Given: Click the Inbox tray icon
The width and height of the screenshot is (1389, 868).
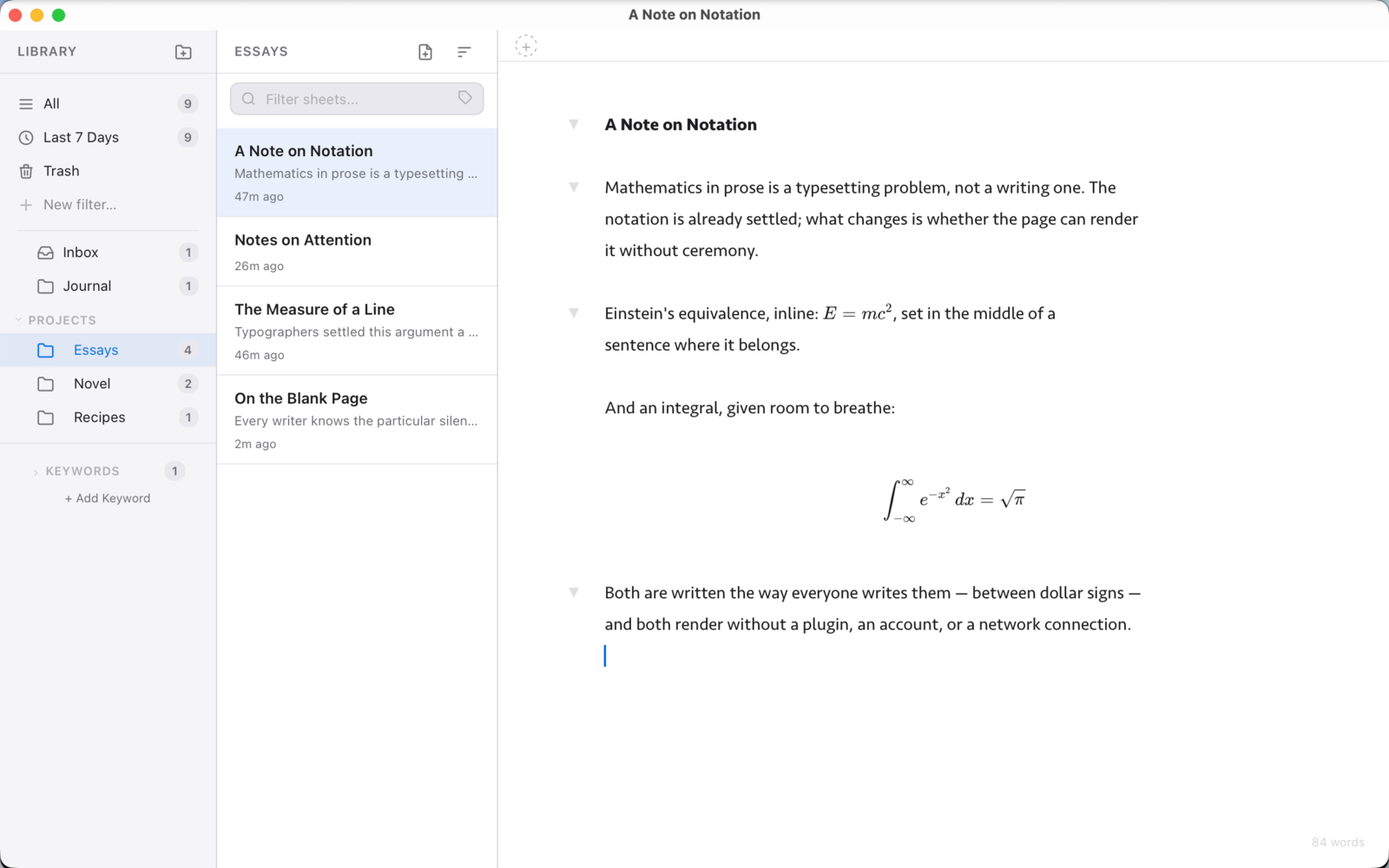Looking at the screenshot, I should pos(46,253).
